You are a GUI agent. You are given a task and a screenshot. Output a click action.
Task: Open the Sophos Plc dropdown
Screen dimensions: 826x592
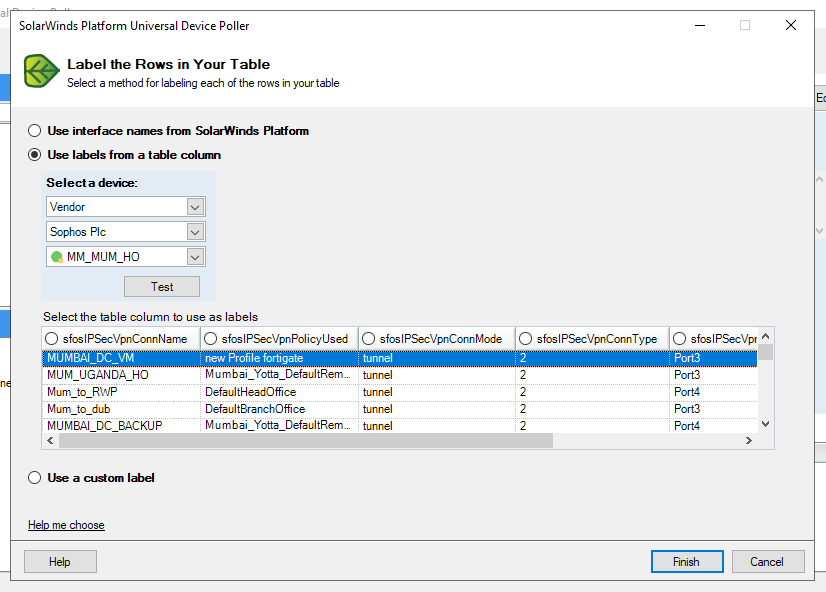[x=195, y=232]
